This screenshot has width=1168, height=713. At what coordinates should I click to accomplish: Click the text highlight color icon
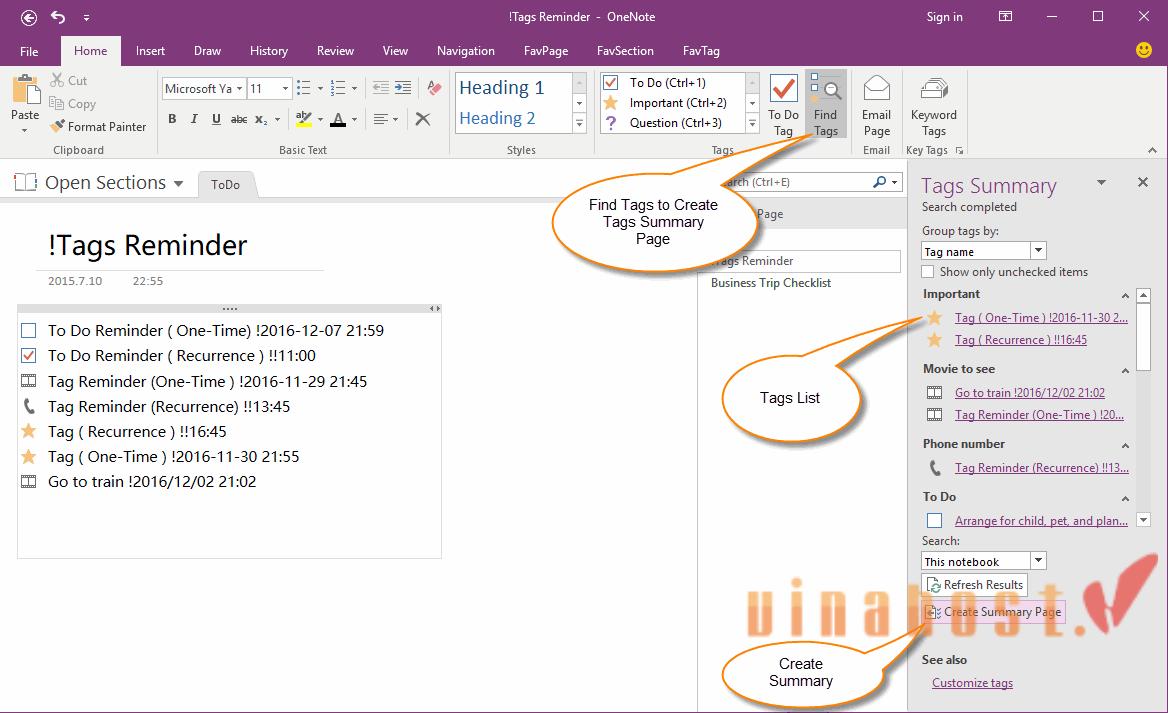click(303, 118)
